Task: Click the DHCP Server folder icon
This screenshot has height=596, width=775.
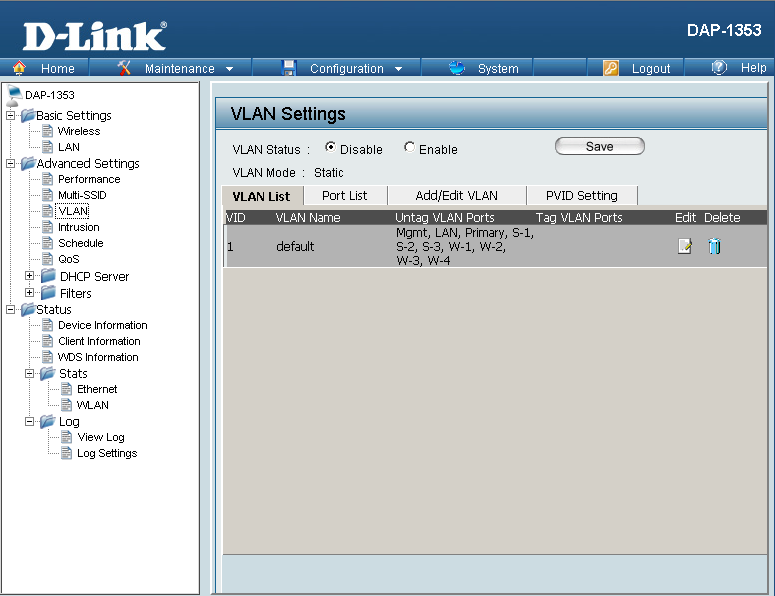Action: [48, 276]
